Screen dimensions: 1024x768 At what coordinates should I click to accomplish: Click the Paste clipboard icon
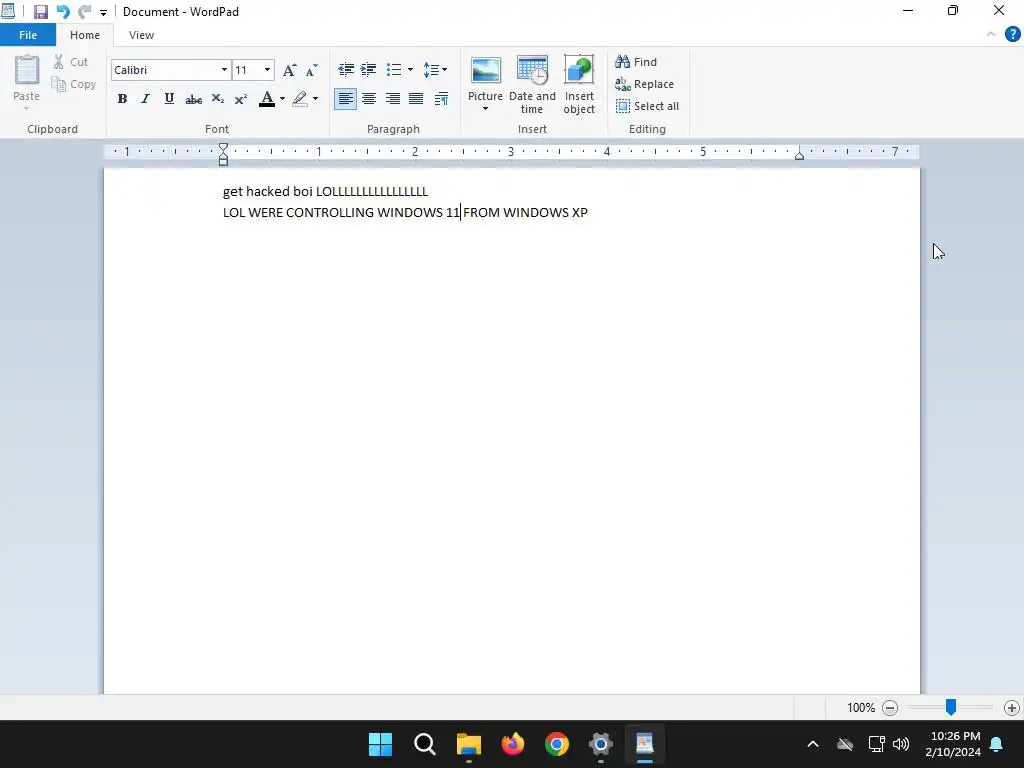pos(27,70)
